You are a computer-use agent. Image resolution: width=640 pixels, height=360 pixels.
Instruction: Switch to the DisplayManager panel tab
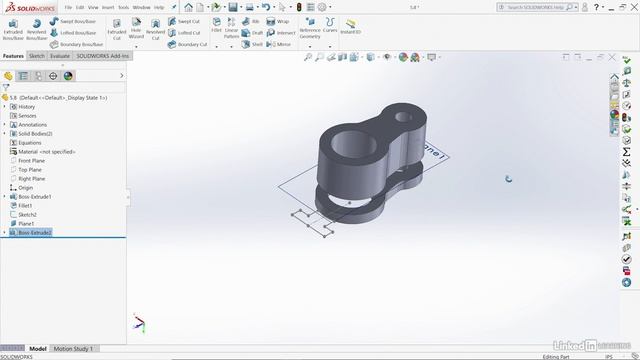point(68,76)
